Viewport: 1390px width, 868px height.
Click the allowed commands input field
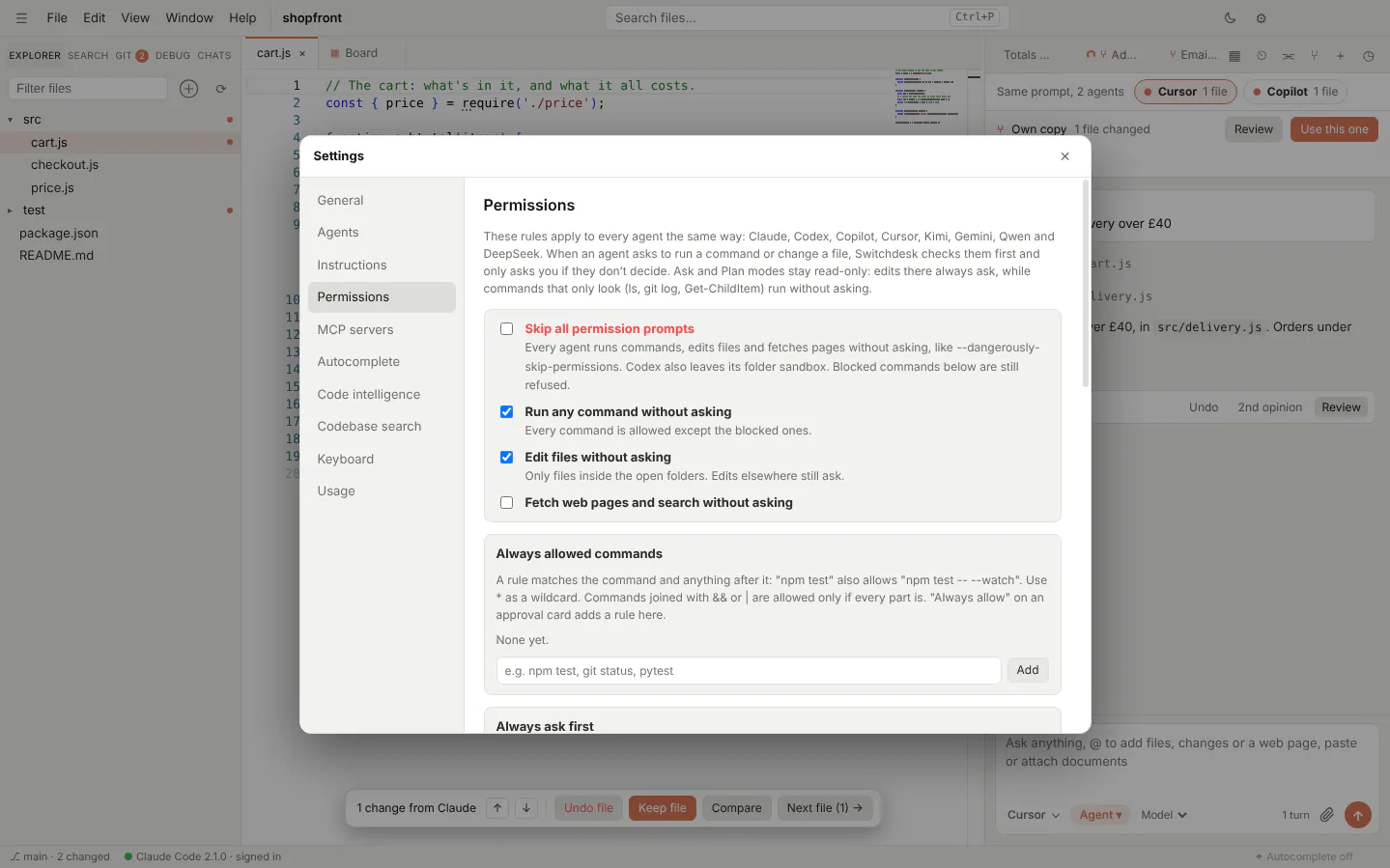[x=749, y=671]
